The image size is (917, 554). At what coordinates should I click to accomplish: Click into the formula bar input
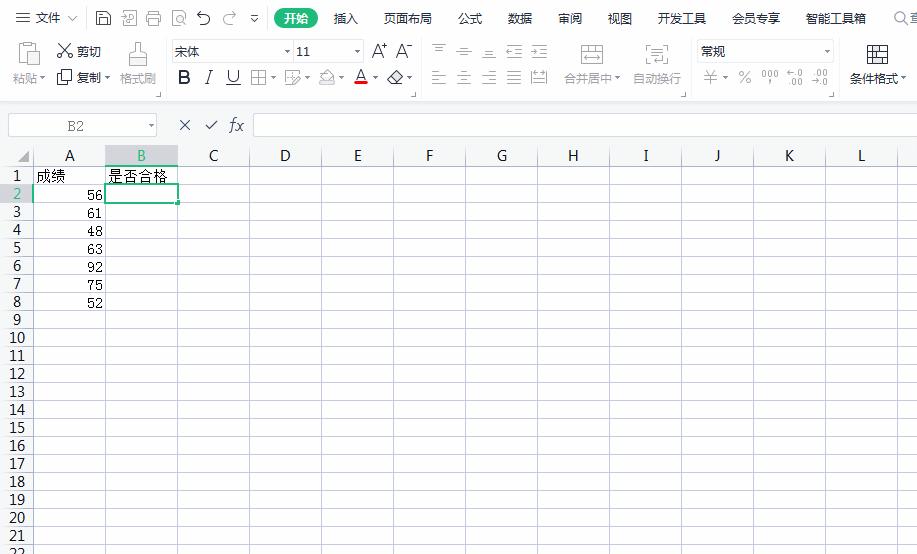(585, 125)
